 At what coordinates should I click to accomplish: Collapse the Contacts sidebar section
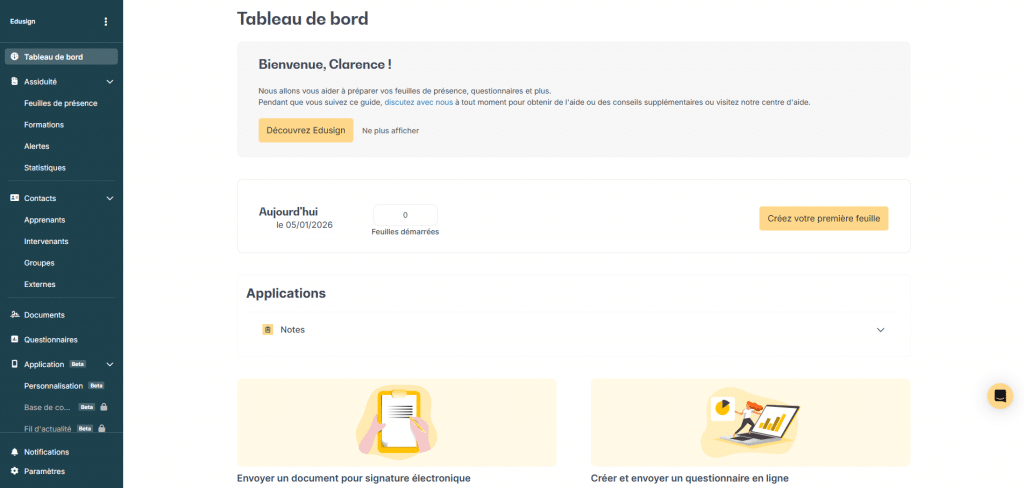pyautogui.click(x=110, y=198)
